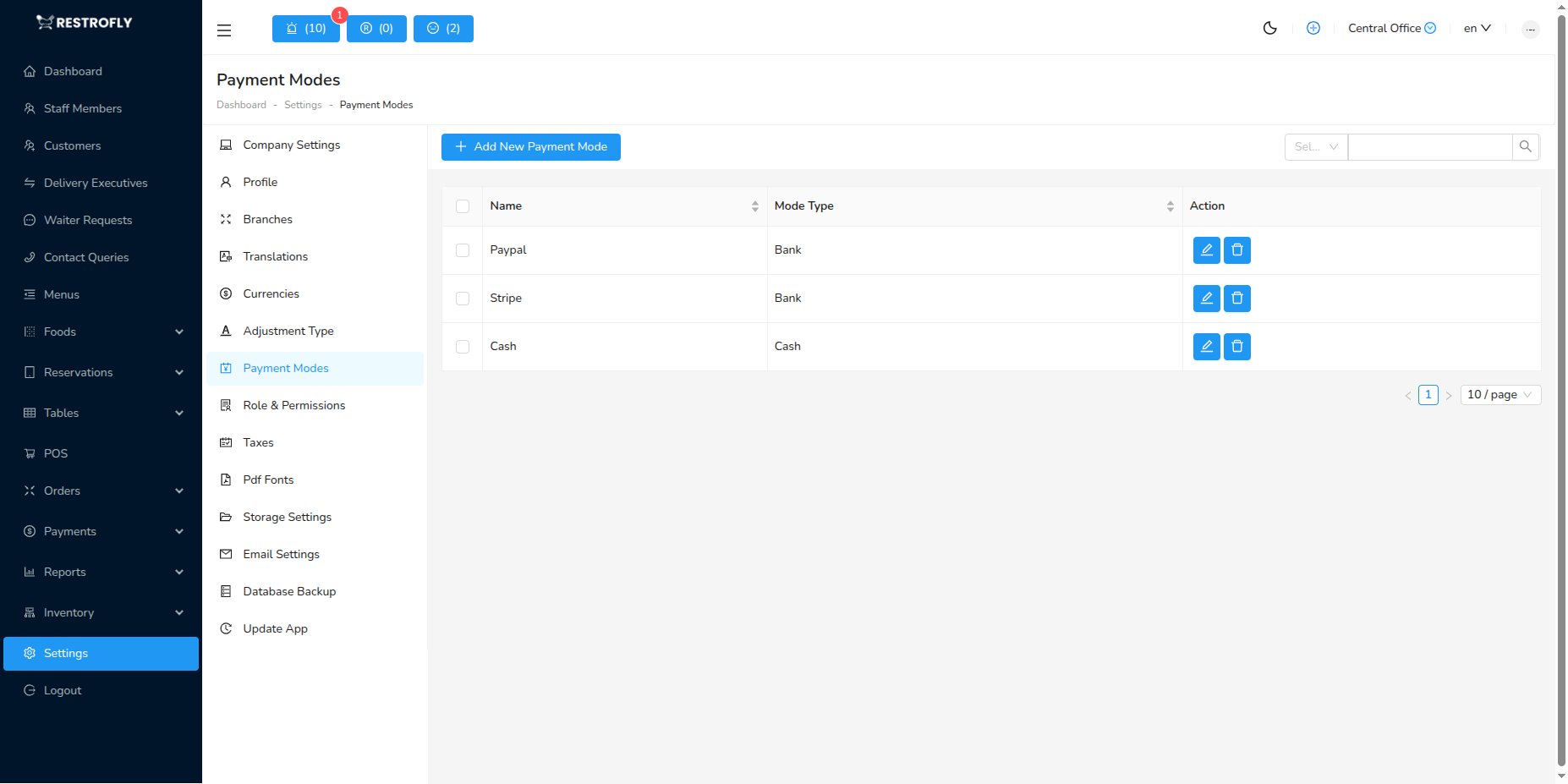Click the Add New Payment Mode button
The width and height of the screenshot is (1568, 784).
tap(530, 146)
